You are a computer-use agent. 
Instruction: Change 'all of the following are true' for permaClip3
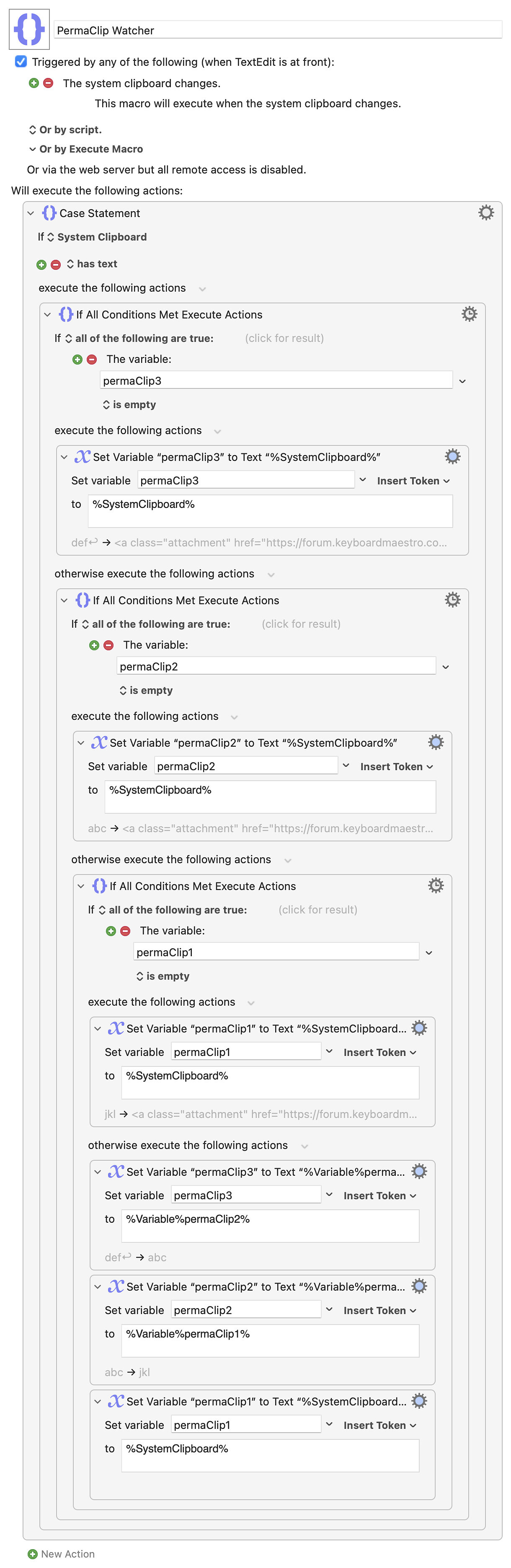click(x=139, y=339)
